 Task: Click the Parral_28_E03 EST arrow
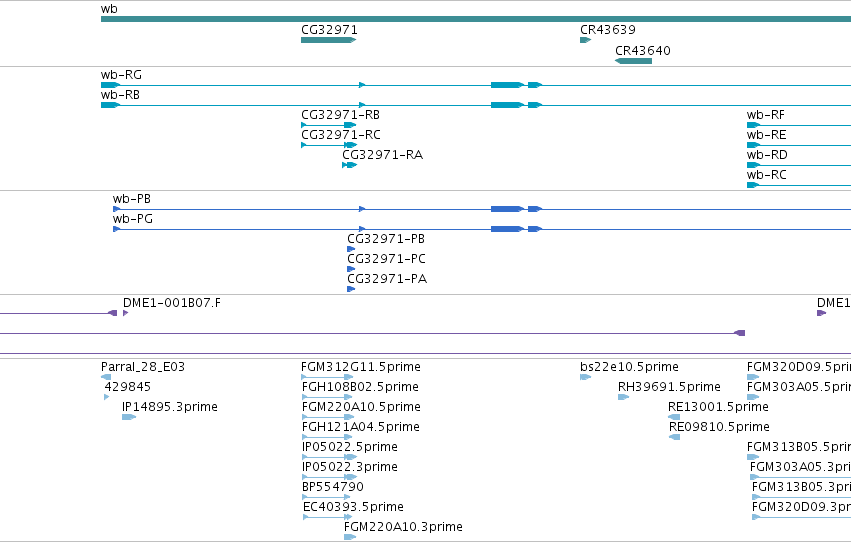pos(106,377)
